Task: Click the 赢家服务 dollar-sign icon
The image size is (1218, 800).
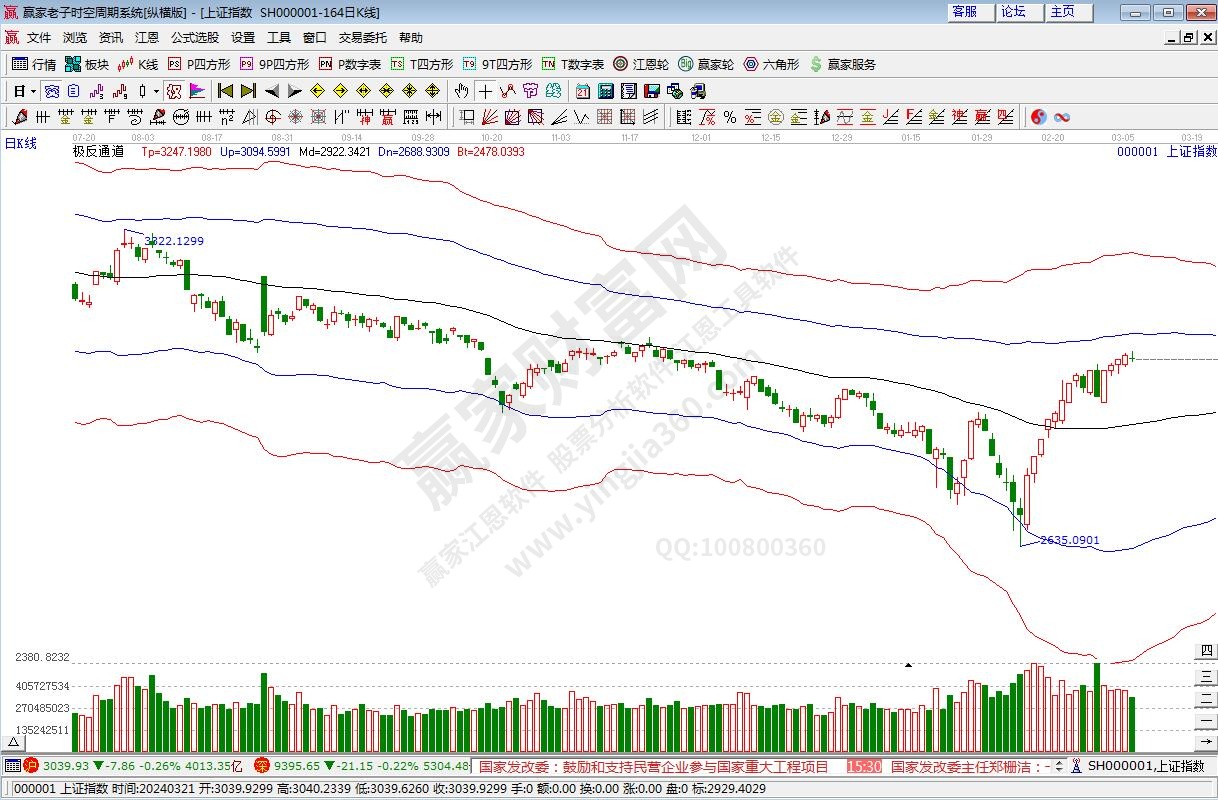Action: [x=816, y=64]
